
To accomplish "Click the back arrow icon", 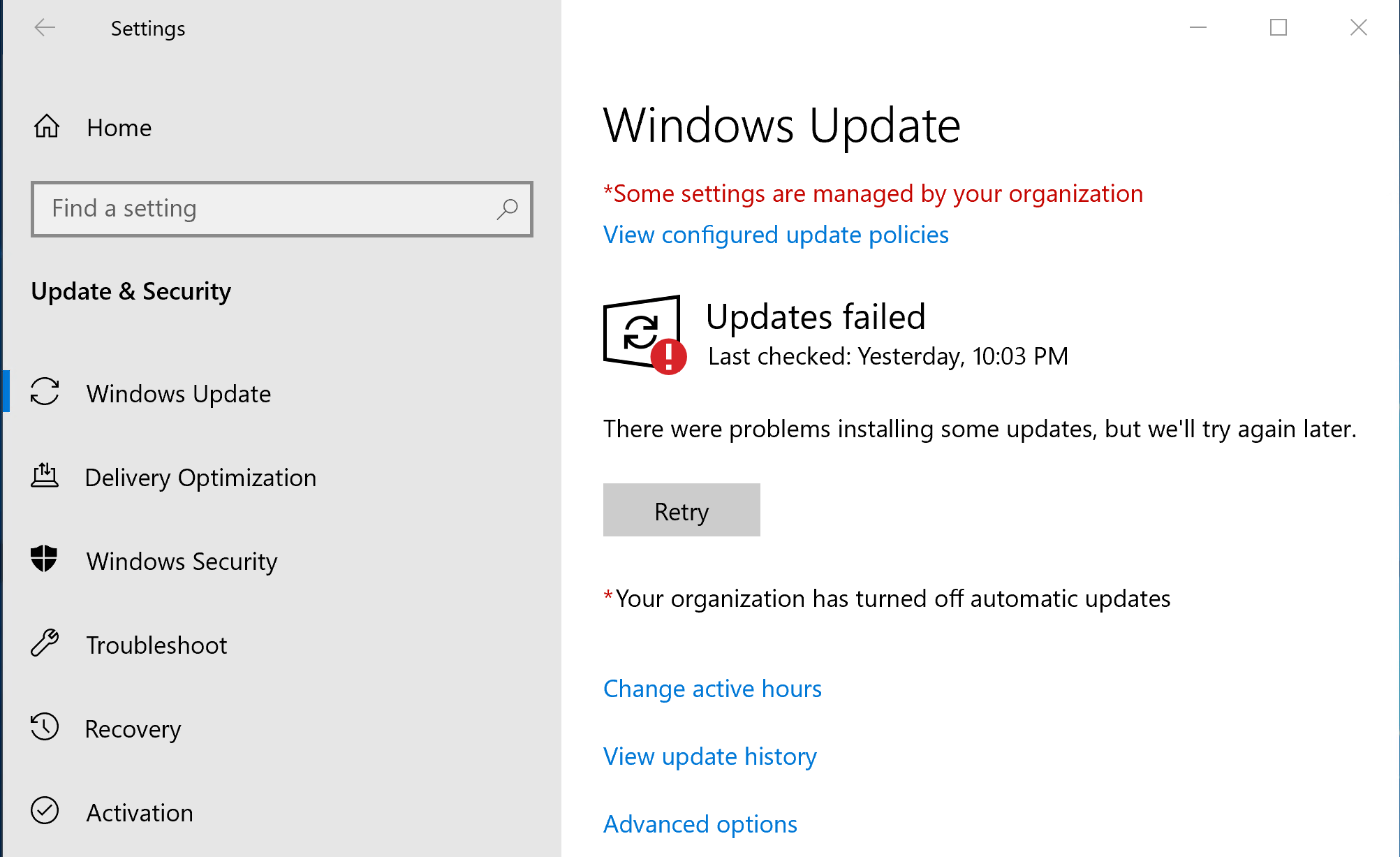I will coord(45,28).
